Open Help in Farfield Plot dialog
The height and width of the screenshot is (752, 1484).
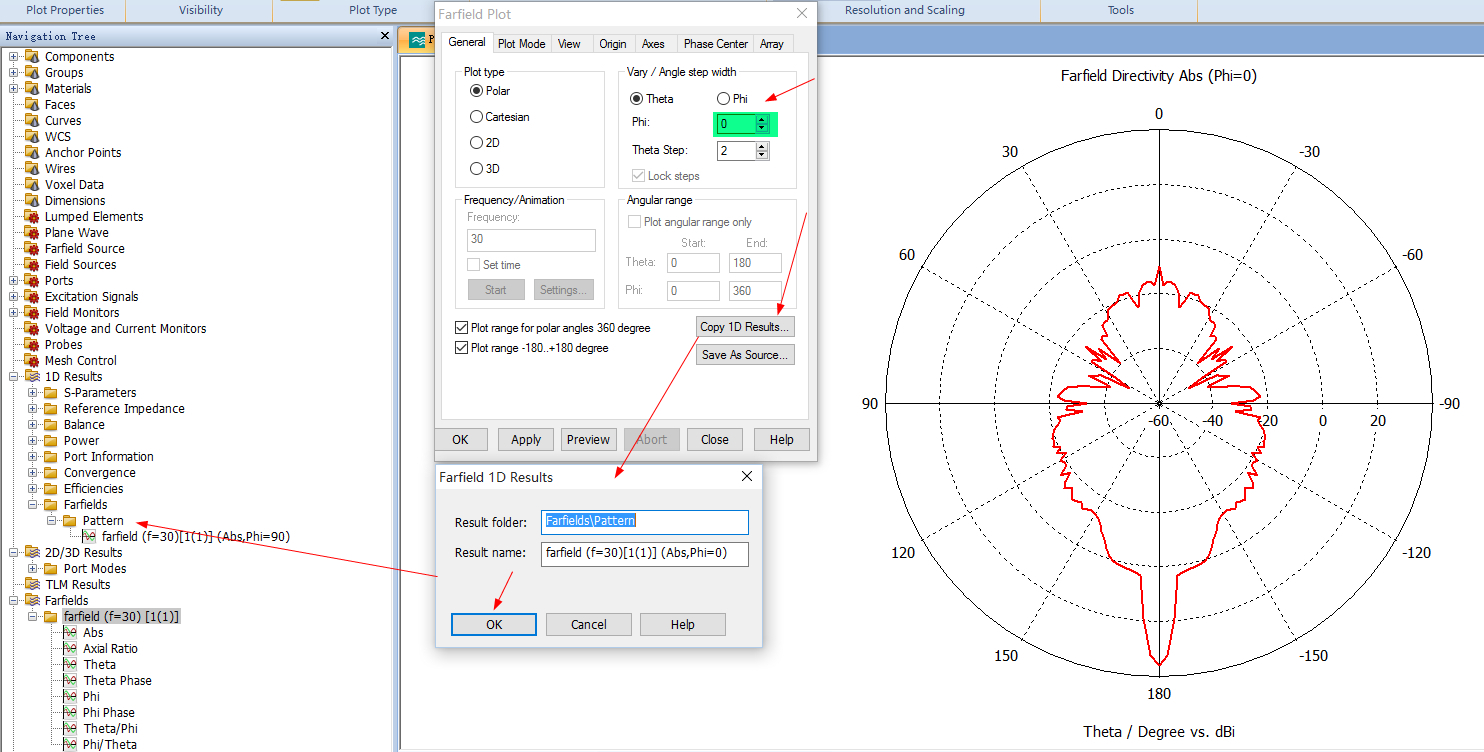coord(782,439)
